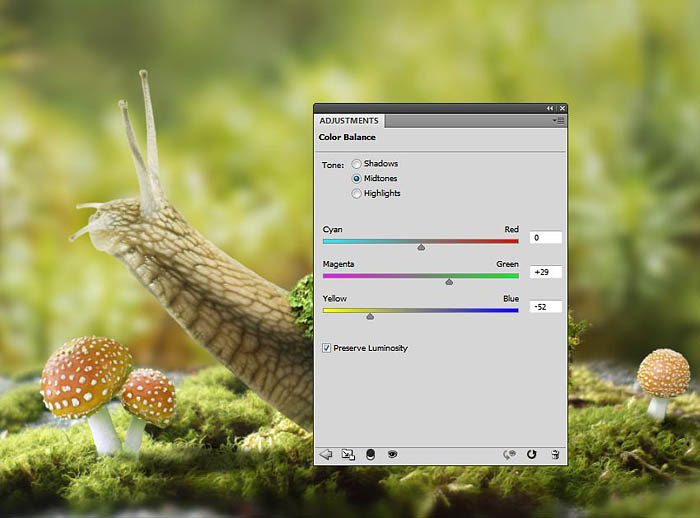
Task: Close the Adjustments panel
Action: pos(561,108)
